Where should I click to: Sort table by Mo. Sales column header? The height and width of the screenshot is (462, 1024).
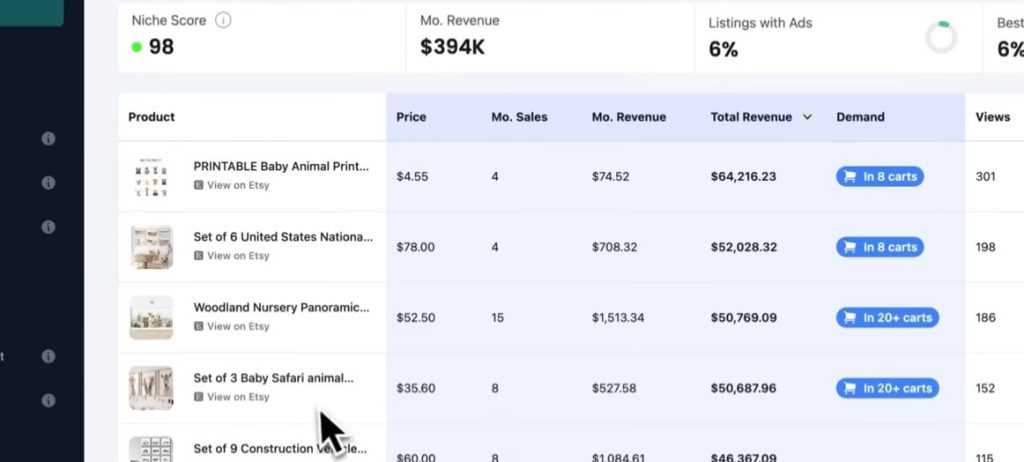(519, 117)
